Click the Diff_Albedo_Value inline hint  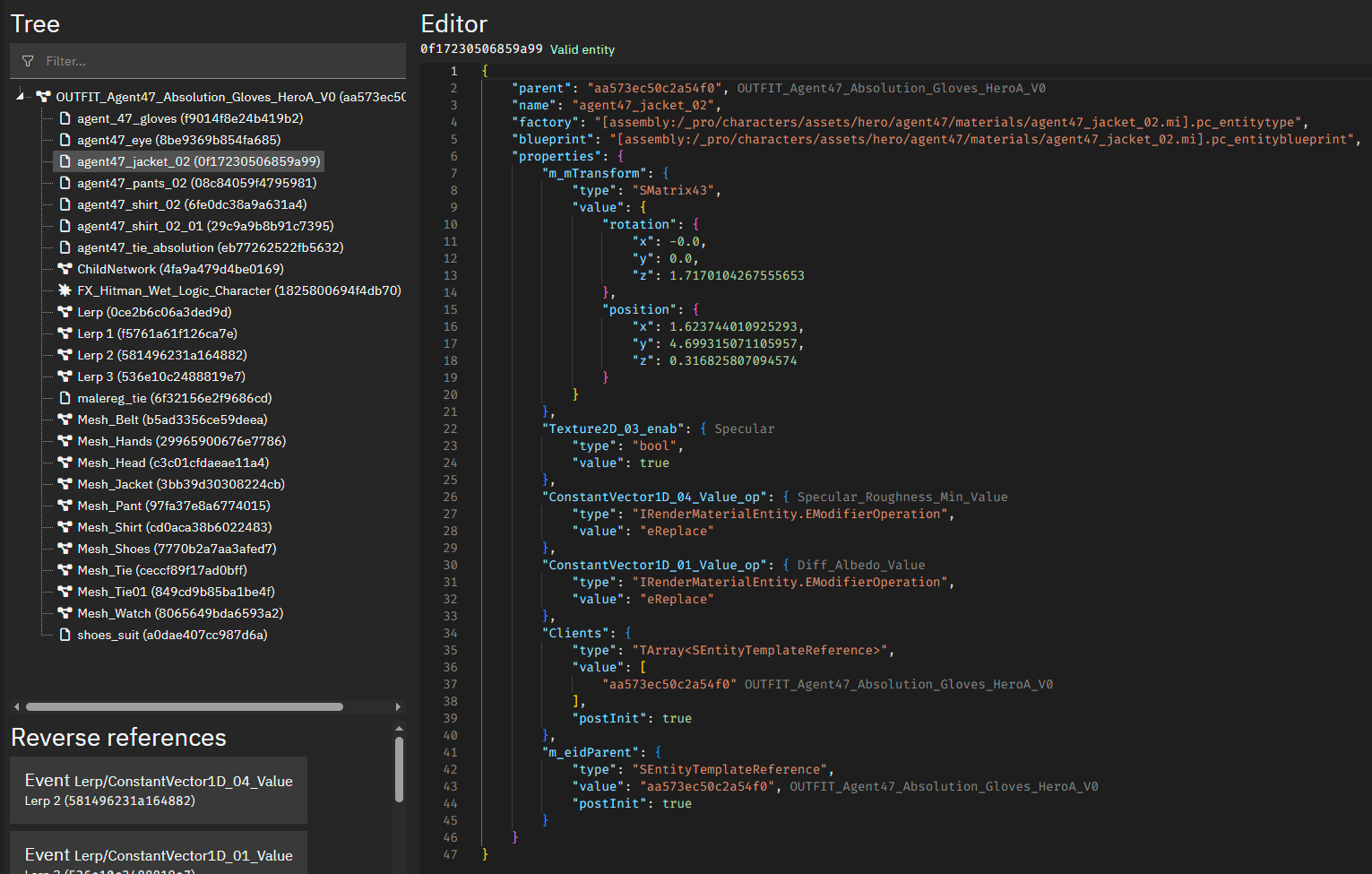click(861, 565)
